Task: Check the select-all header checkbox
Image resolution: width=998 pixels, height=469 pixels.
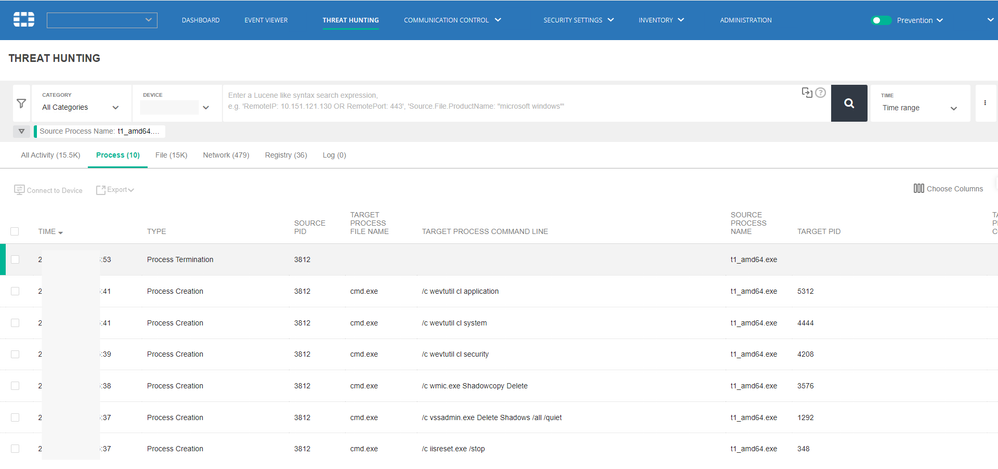Action: [15, 231]
